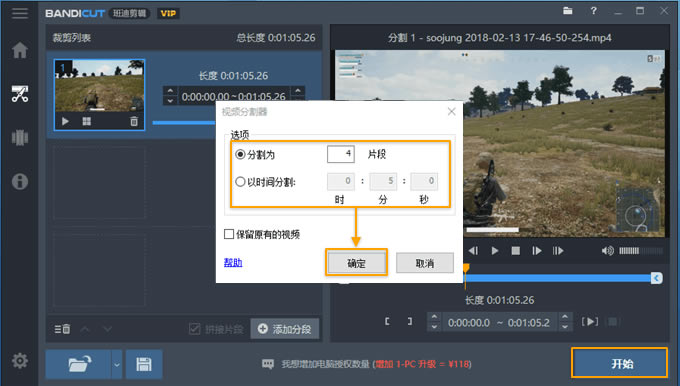This screenshot has width=680, height=386.
Task: Open the Home page in the sidebar
Action: 20,50
